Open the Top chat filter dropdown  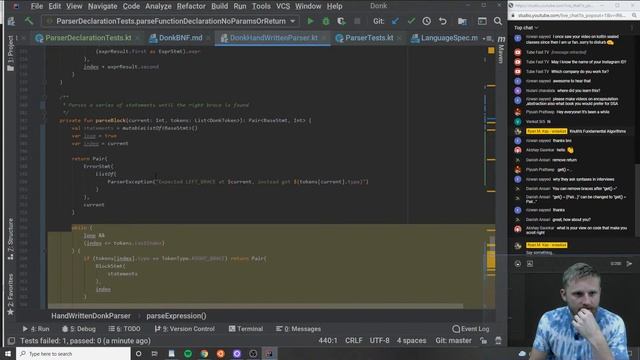pyautogui.click(x=526, y=28)
